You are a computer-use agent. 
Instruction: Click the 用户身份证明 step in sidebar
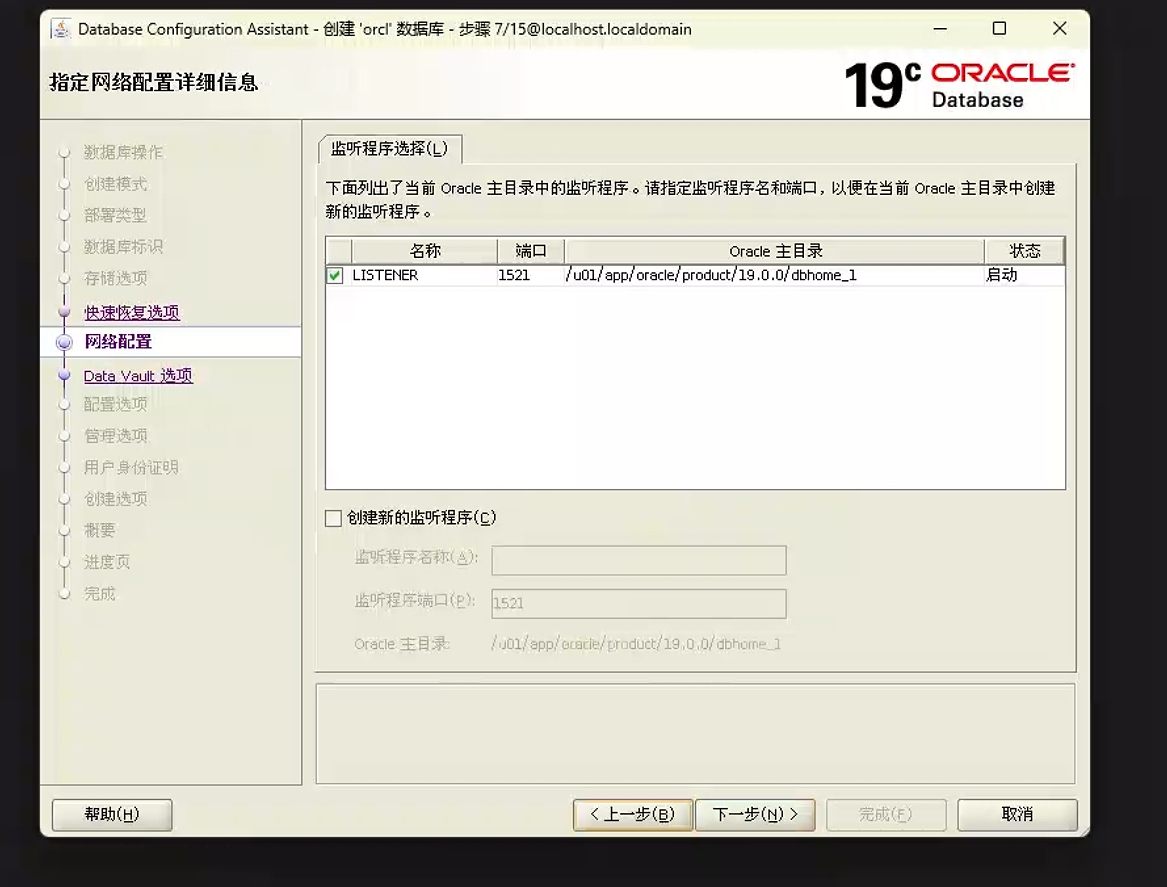131,467
